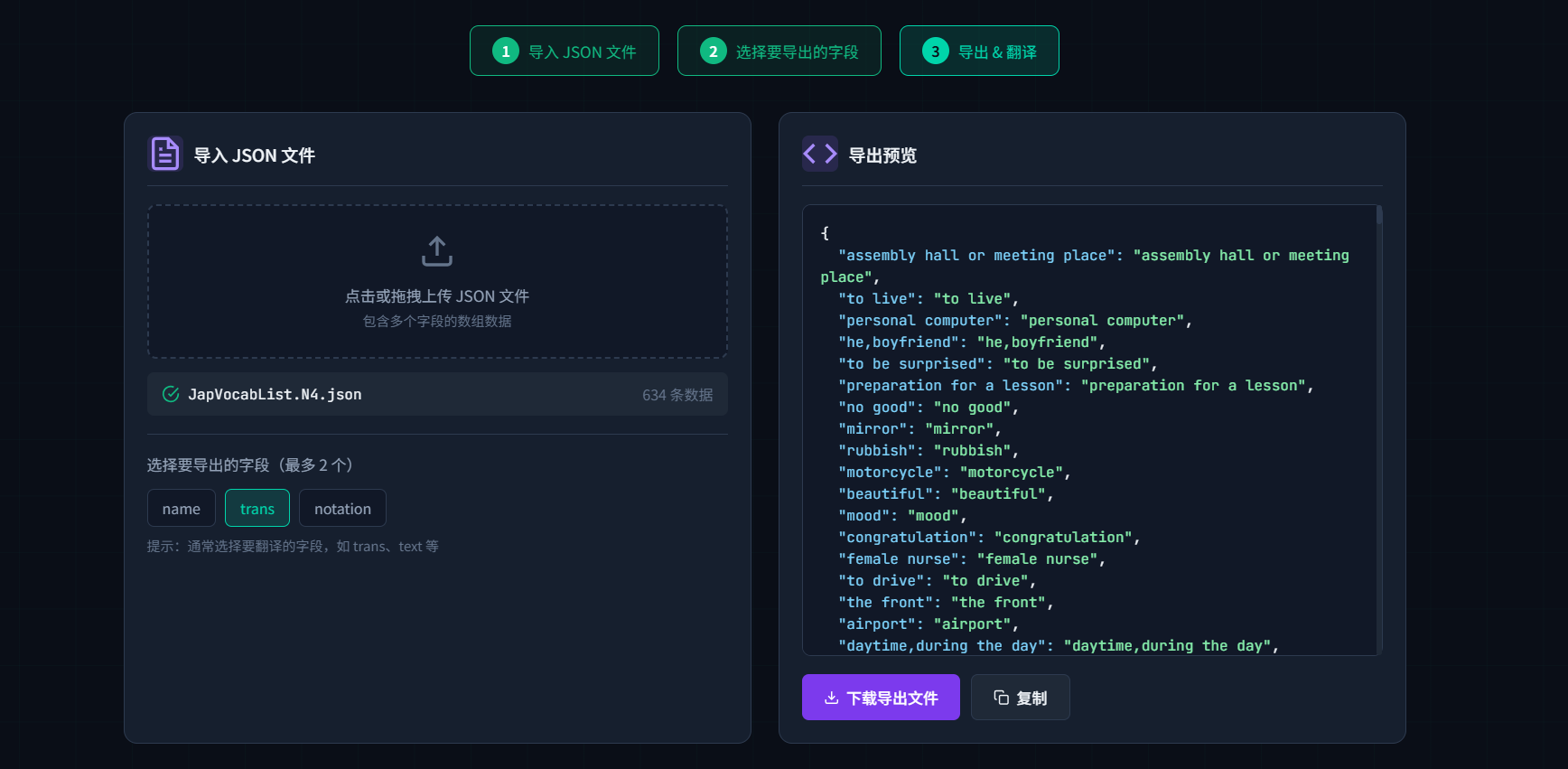The image size is (1568, 769).
Task: Click the step 1 number circle
Action: point(506,52)
